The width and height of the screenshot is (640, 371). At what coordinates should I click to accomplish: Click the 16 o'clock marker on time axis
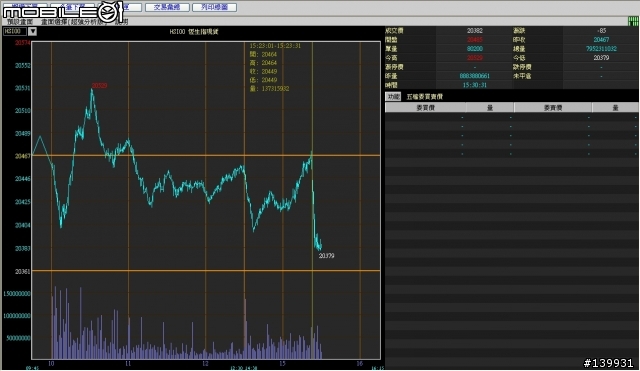[x=360, y=364]
